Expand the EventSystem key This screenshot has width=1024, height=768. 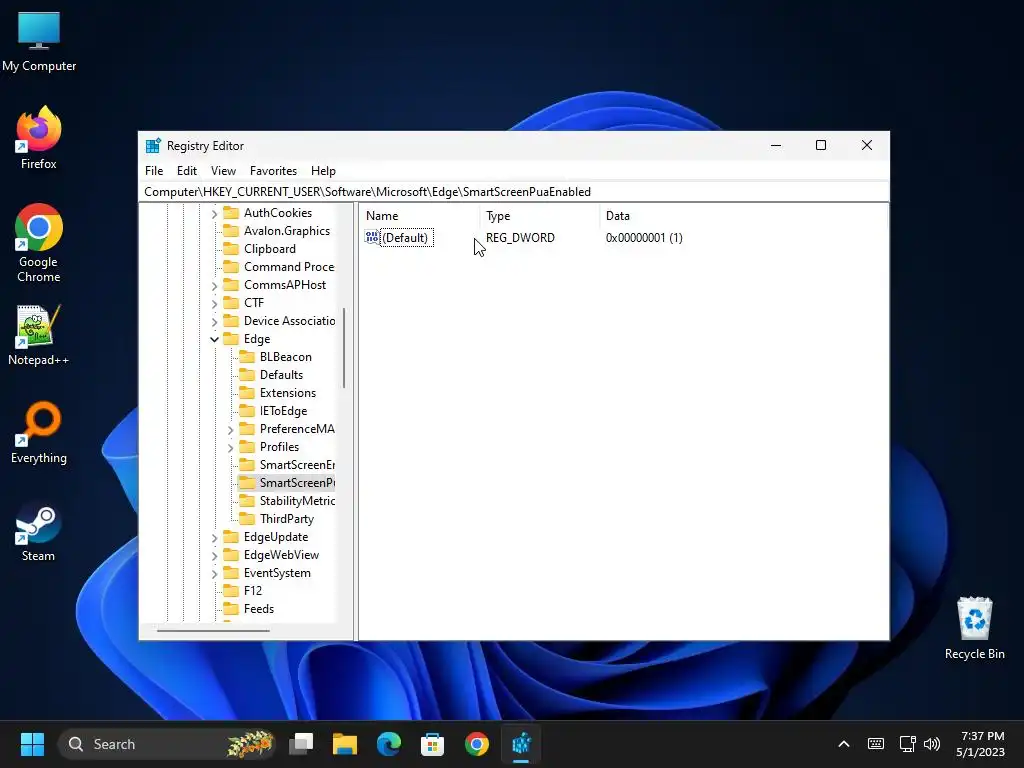pos(214,573)
